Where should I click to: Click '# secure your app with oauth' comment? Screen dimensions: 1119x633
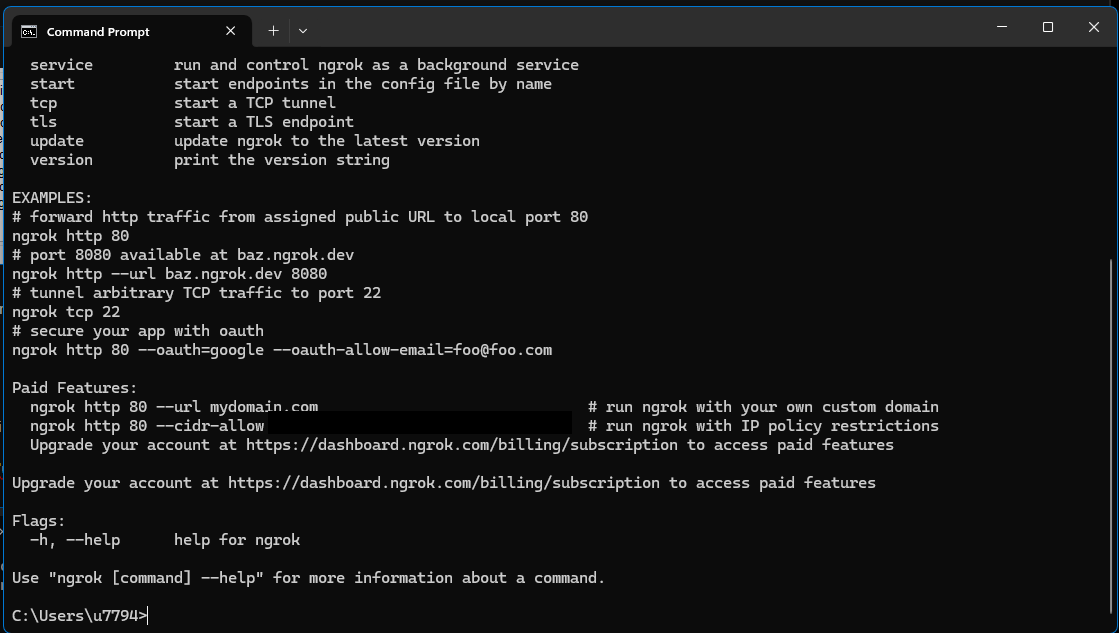[x=138, y=331]
